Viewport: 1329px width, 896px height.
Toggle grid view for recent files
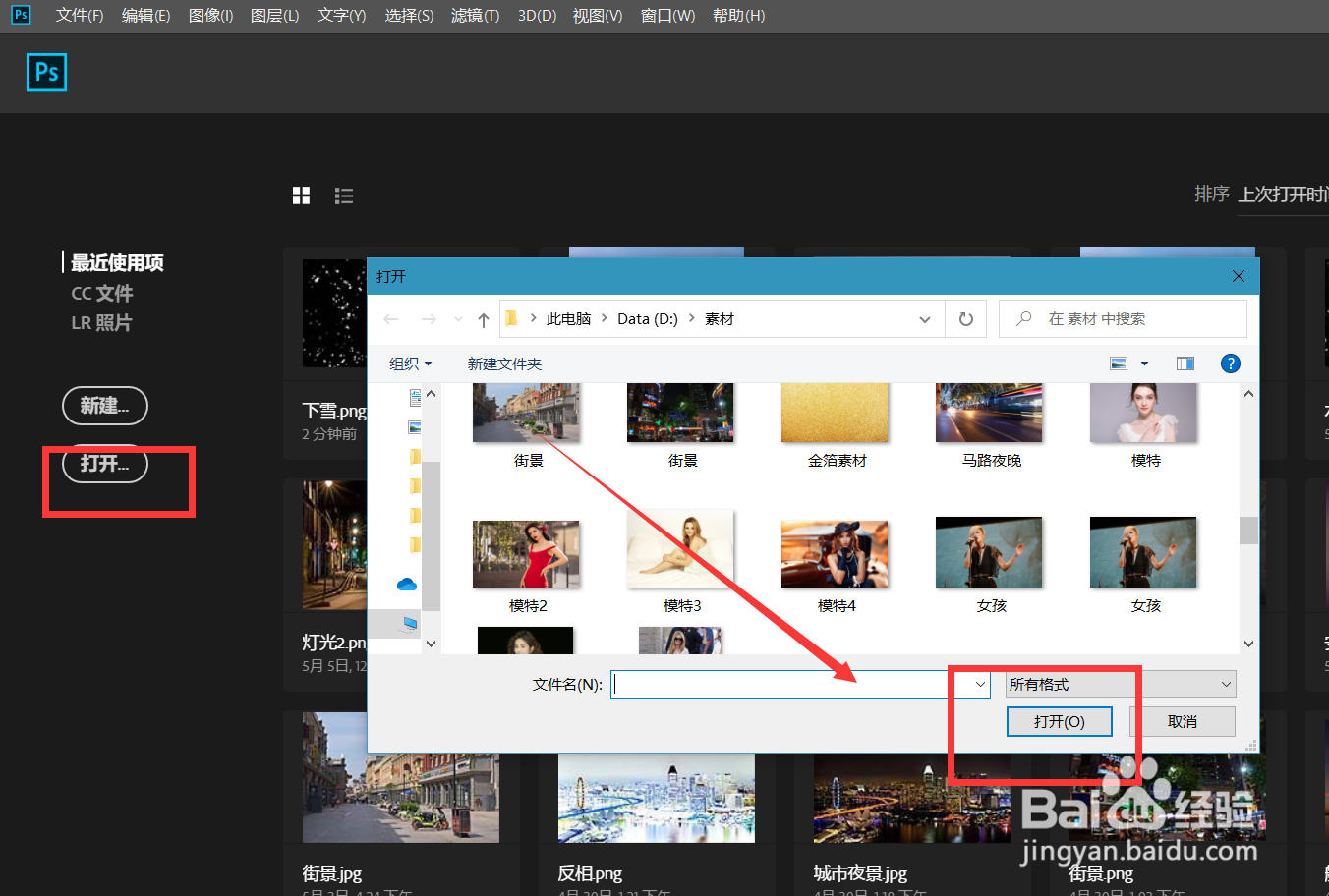click(x=301, y=196)
